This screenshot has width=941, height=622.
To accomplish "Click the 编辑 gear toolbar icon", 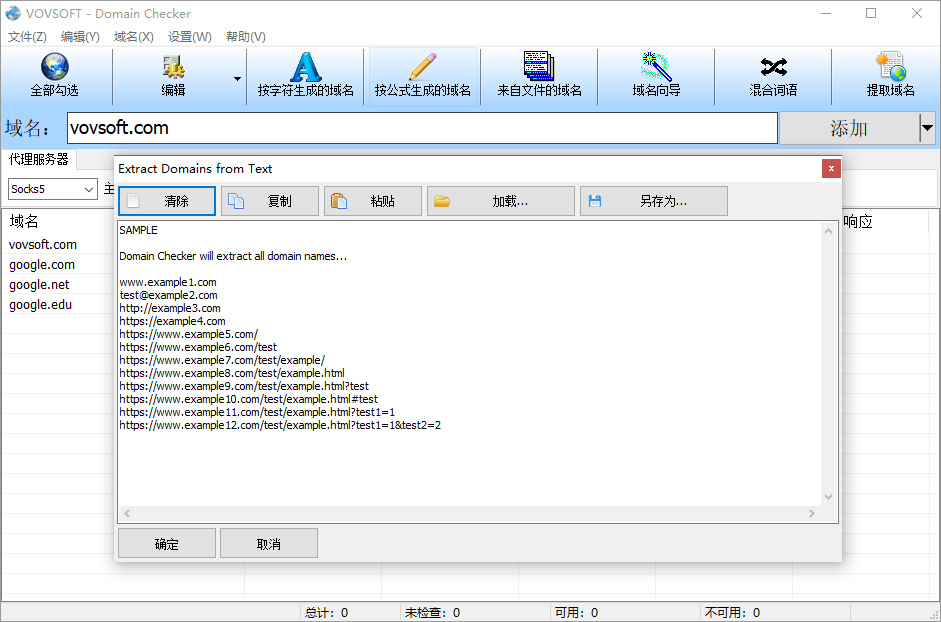I will [173, 67].
